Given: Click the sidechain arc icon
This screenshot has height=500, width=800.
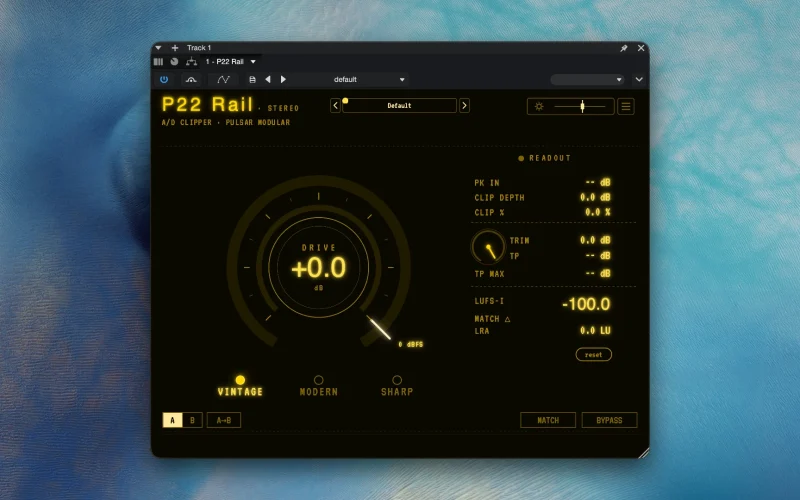Looking at the screenshot, I should pyautogui.click(x=191, y=80).
